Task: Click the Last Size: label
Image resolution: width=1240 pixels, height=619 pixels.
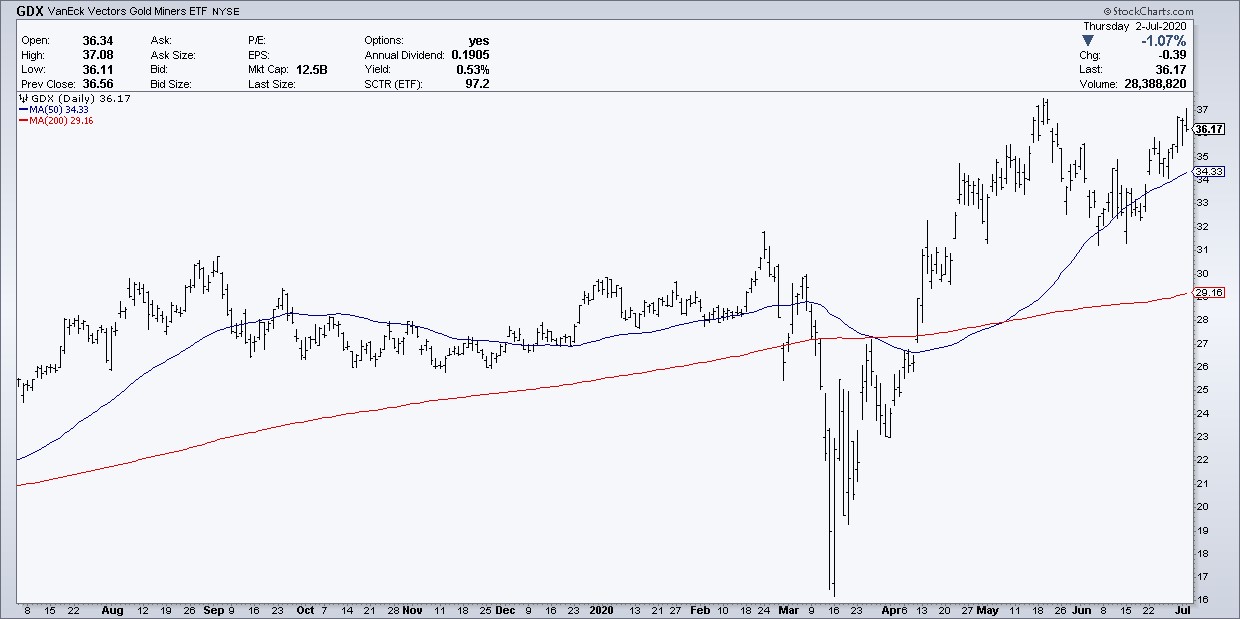Action: [273, 83]
